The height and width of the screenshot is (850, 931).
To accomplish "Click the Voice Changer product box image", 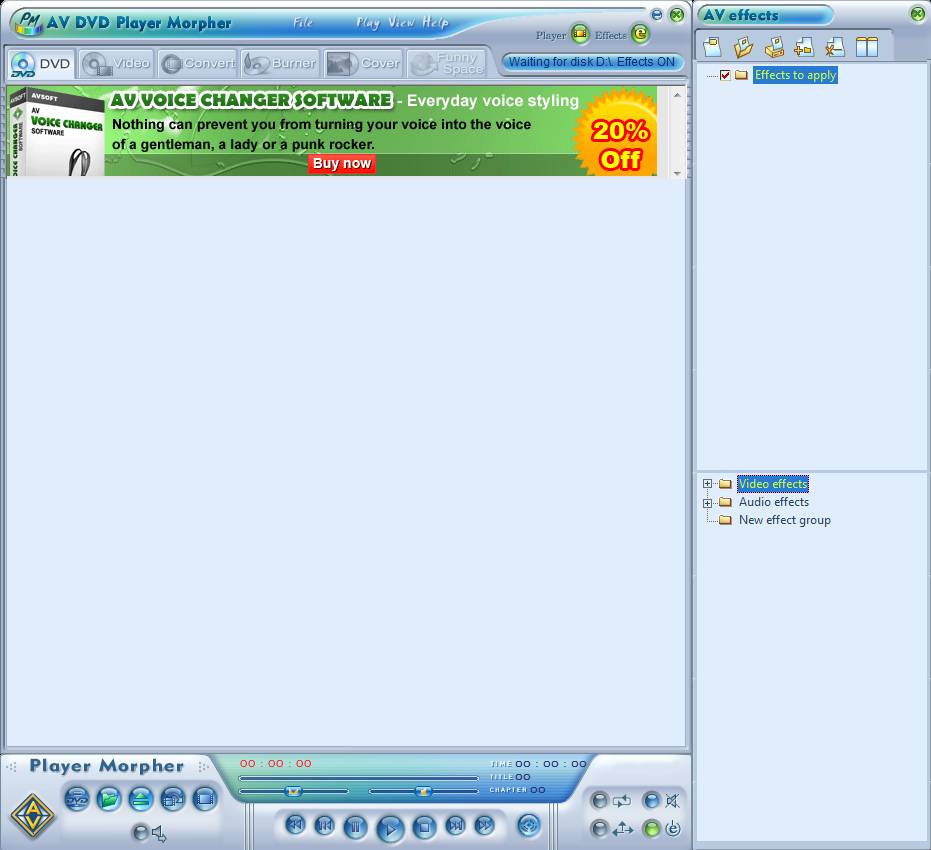I will point(56,132).
